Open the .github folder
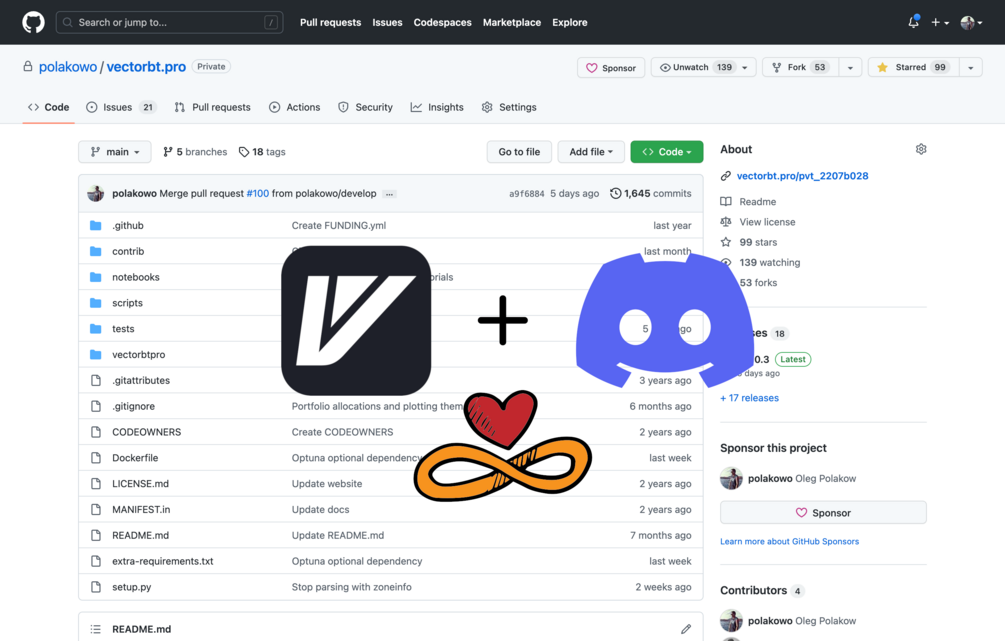The height and width of the screenshot is (641, 1005). 128,226
